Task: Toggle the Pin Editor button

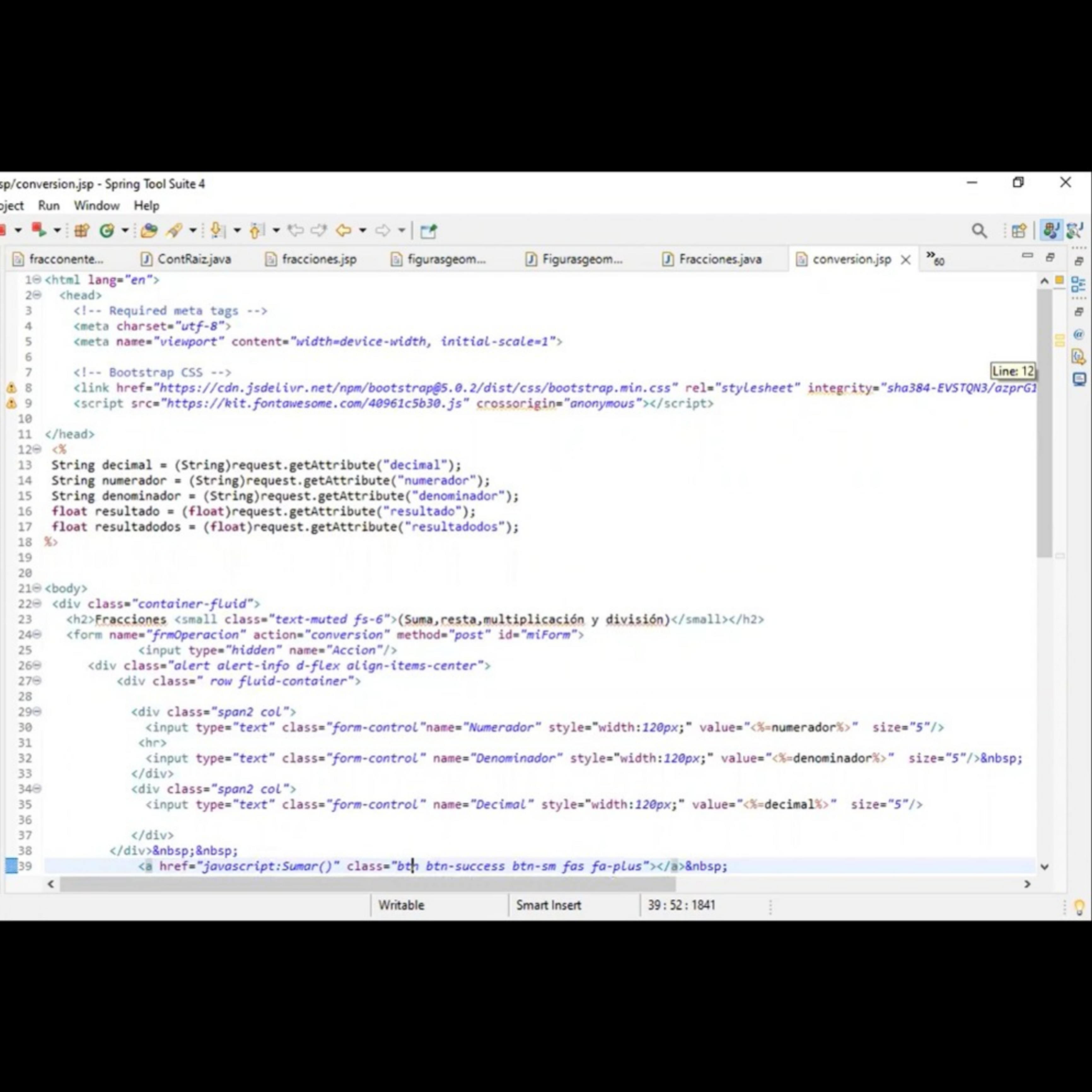Action: (x=428, y=231)
